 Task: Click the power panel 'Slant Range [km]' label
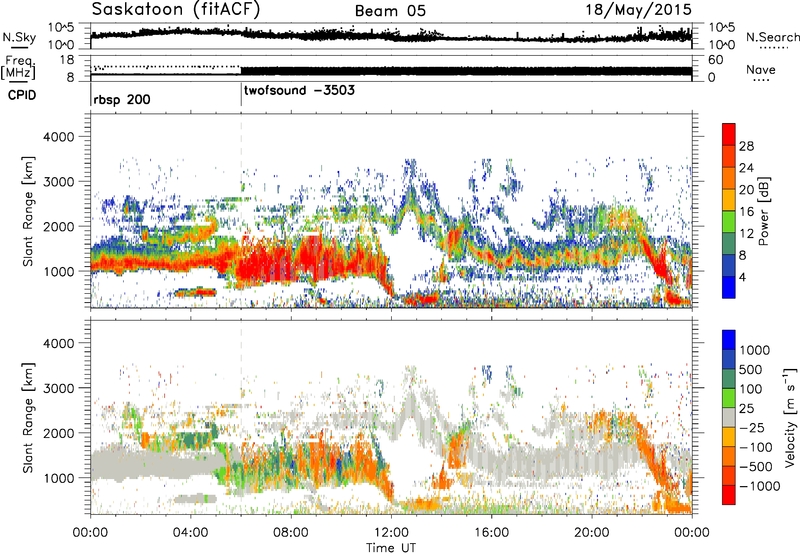(28, 211)
